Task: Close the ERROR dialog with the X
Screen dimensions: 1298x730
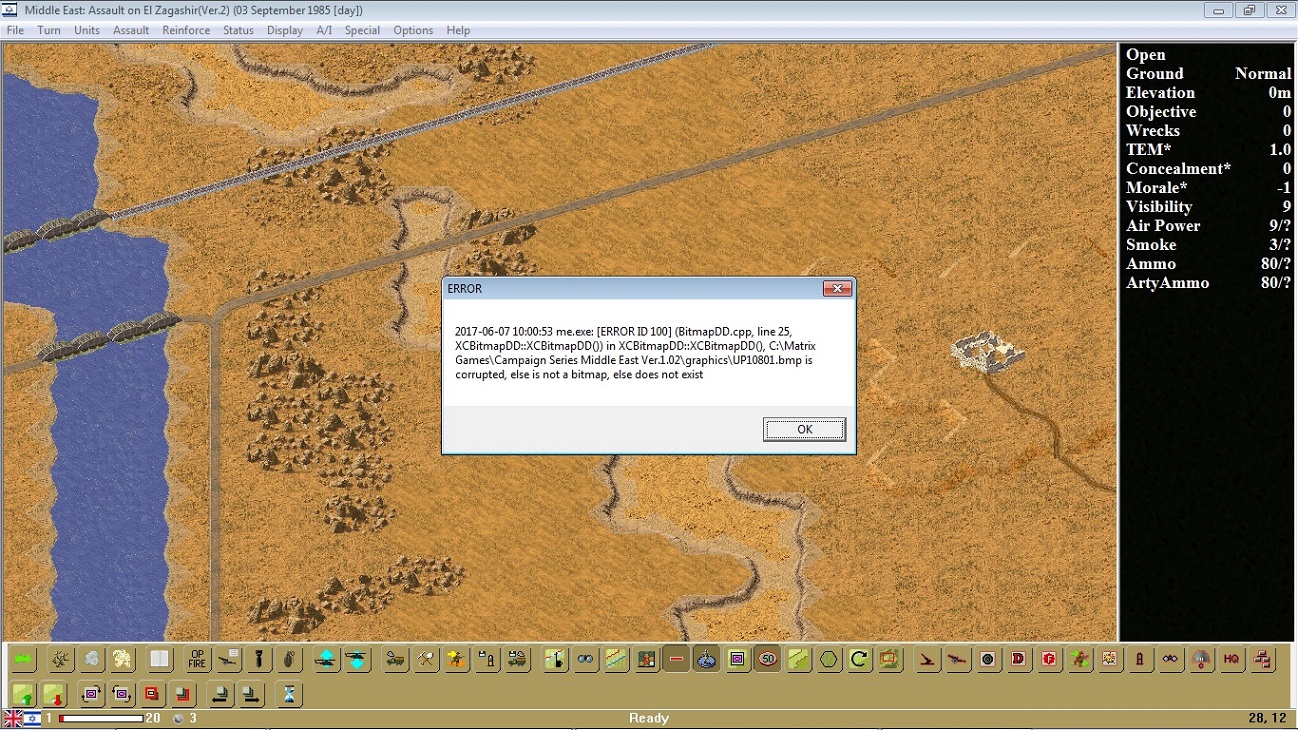Action: tap(837, 289)
